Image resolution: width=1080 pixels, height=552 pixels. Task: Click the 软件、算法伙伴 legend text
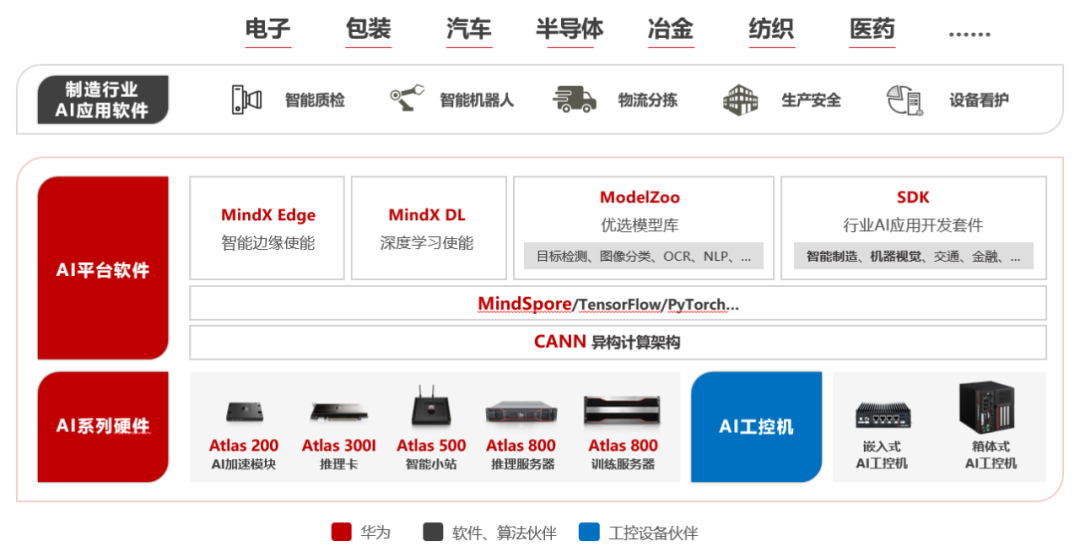[x=504, y=533]
